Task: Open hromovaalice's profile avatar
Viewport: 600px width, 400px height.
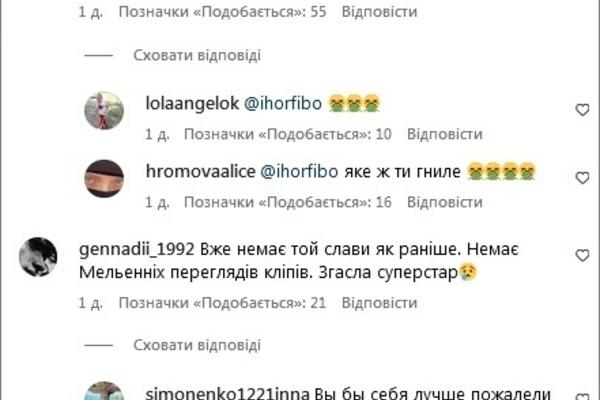Action: click(x=104, y=179)
